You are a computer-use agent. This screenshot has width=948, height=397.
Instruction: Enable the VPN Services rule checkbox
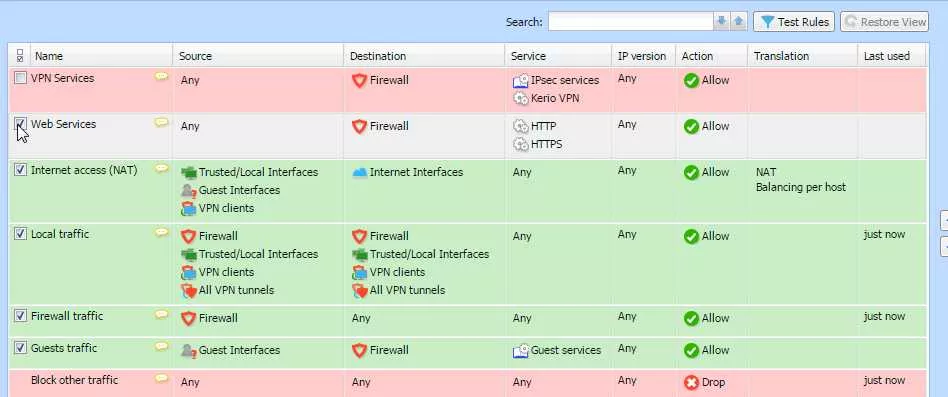pyautogui.click(x=21, y=77)
